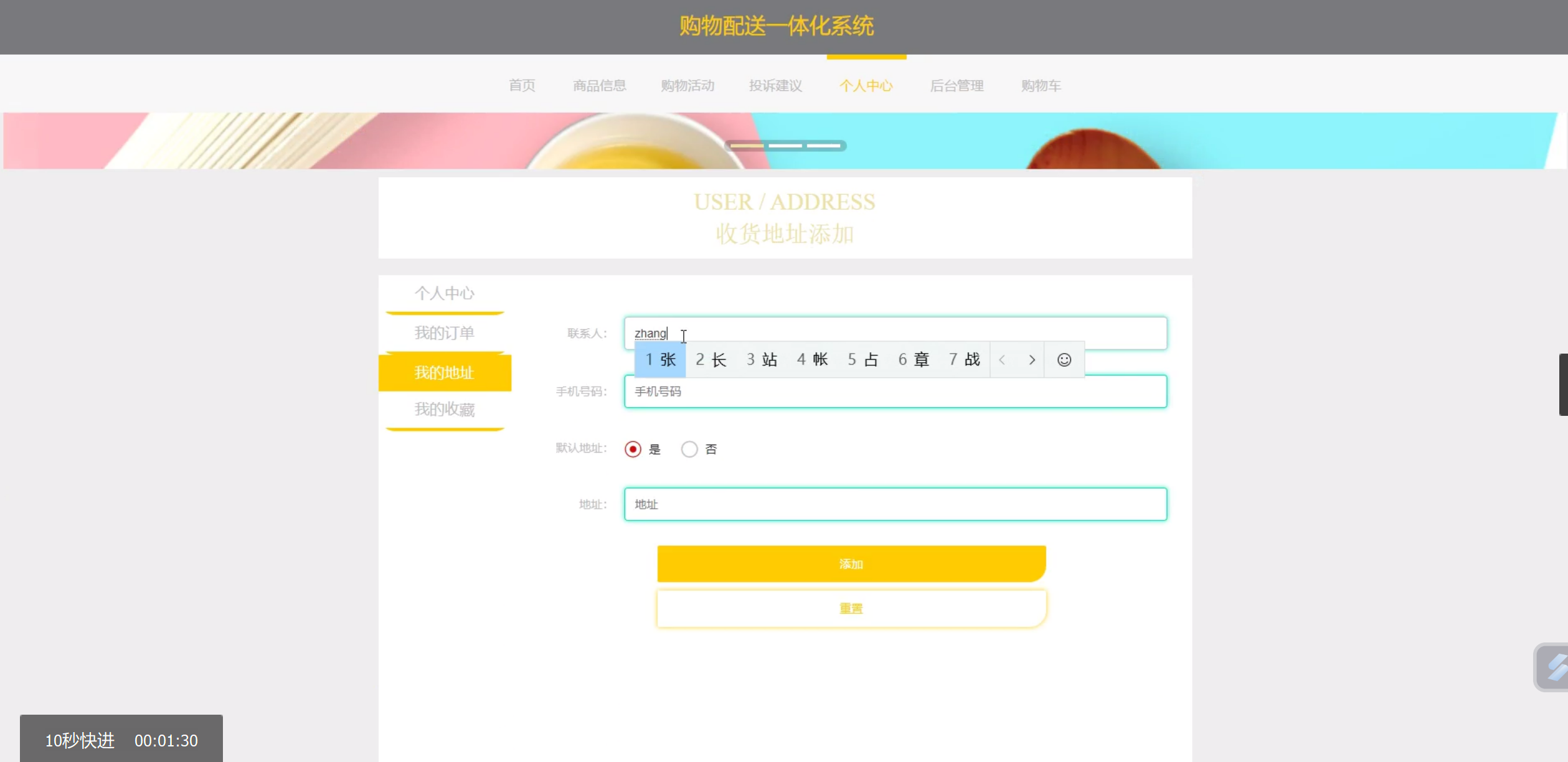Choose candidate 2 长 from suggestions
Screen dimensions: 1568x762
click(x=711, y=360)
